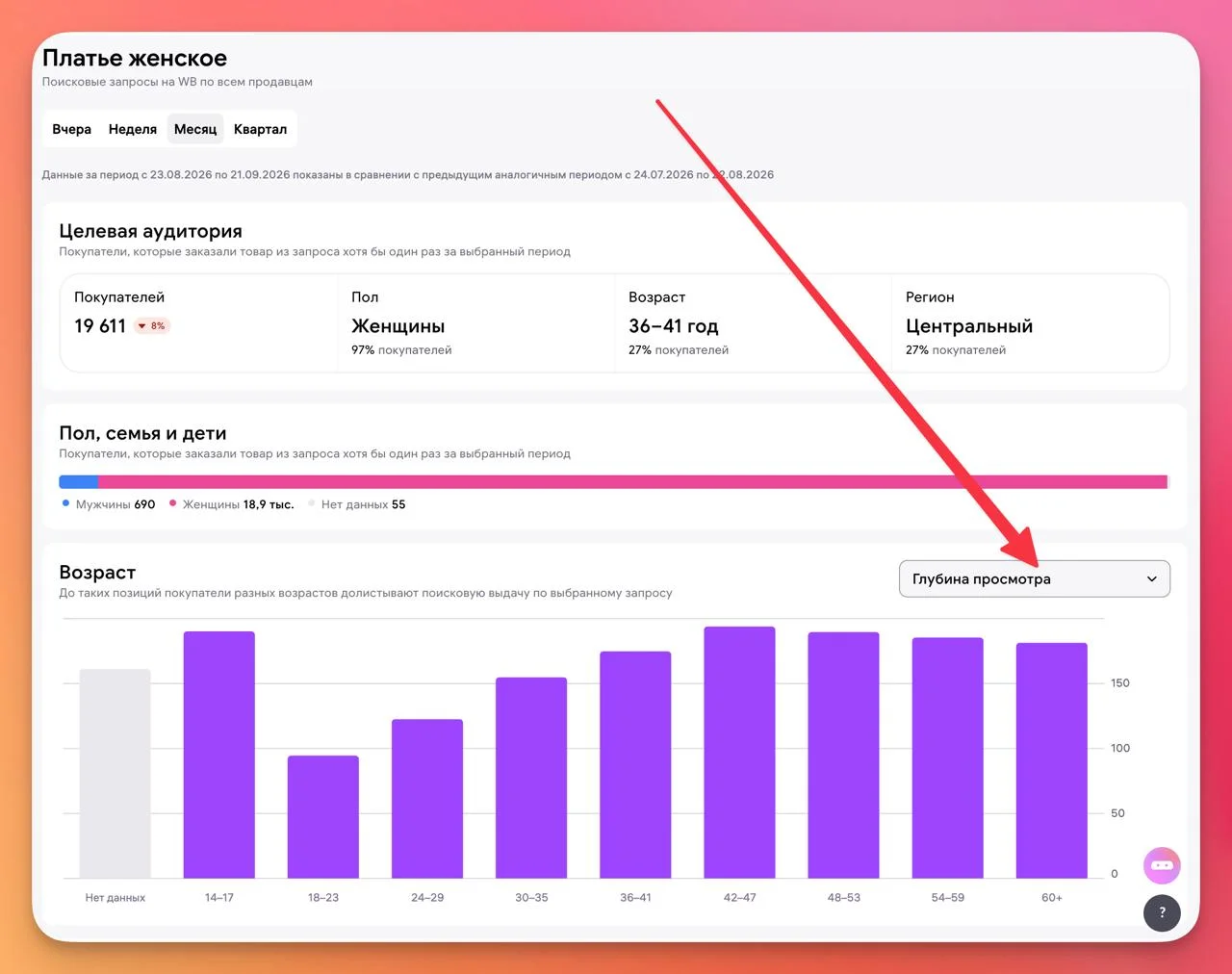The height and width of the screenshot is (974, 1232).
Task: Click the Пол, семья и дети heading
Action: (142, 433)
